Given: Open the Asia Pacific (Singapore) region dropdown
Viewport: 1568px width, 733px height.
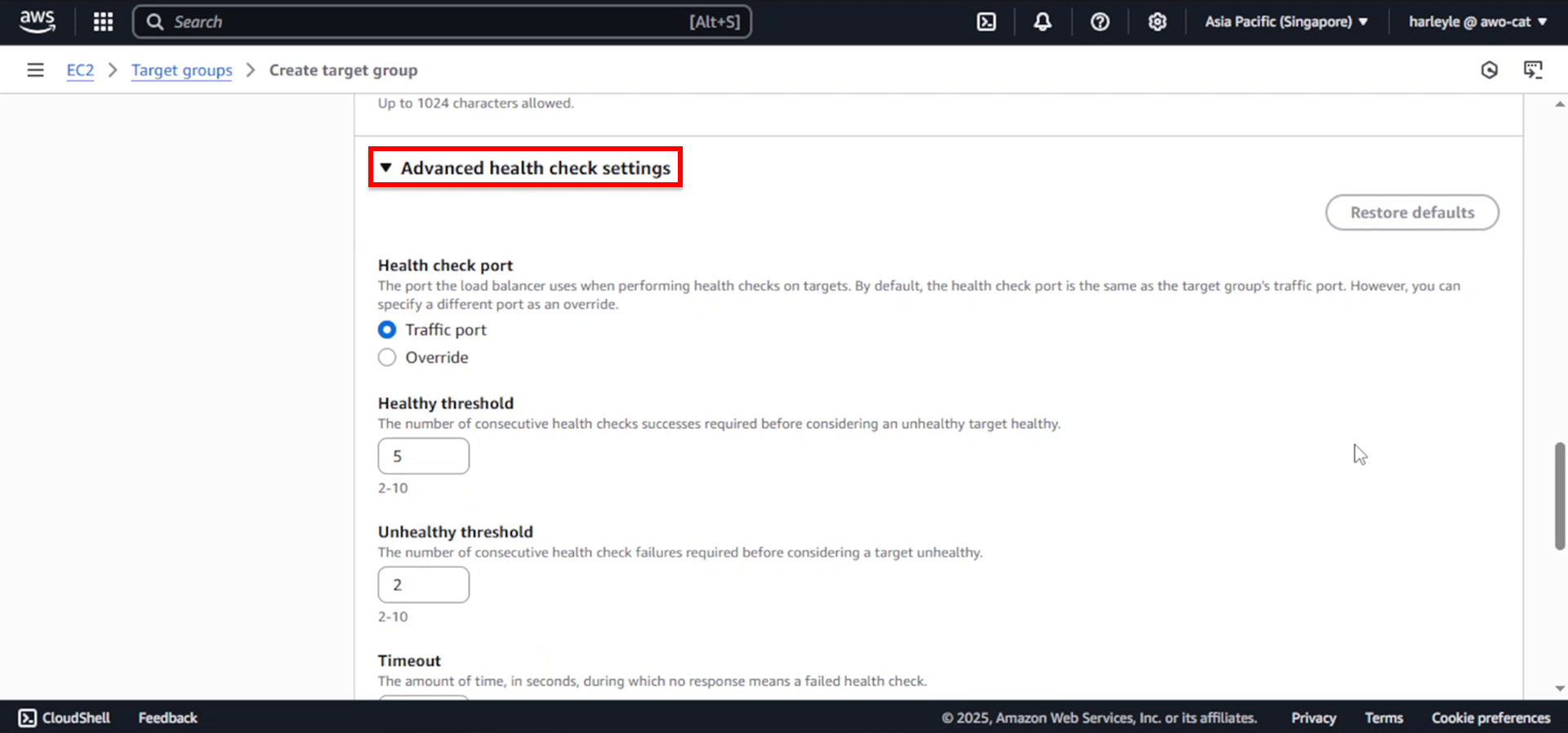Looking at the screenshot, I should click(x=1286, y=22).
